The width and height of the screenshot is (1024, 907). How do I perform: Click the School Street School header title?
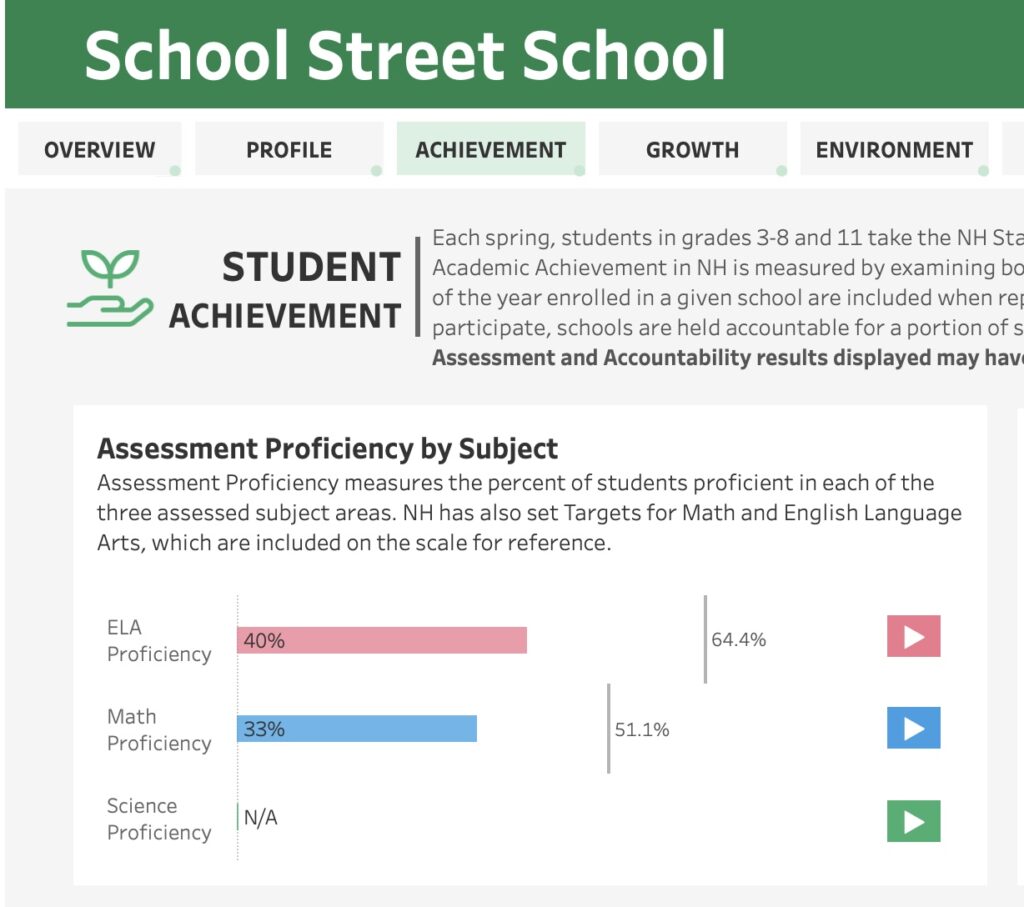[x=405, y=55]
